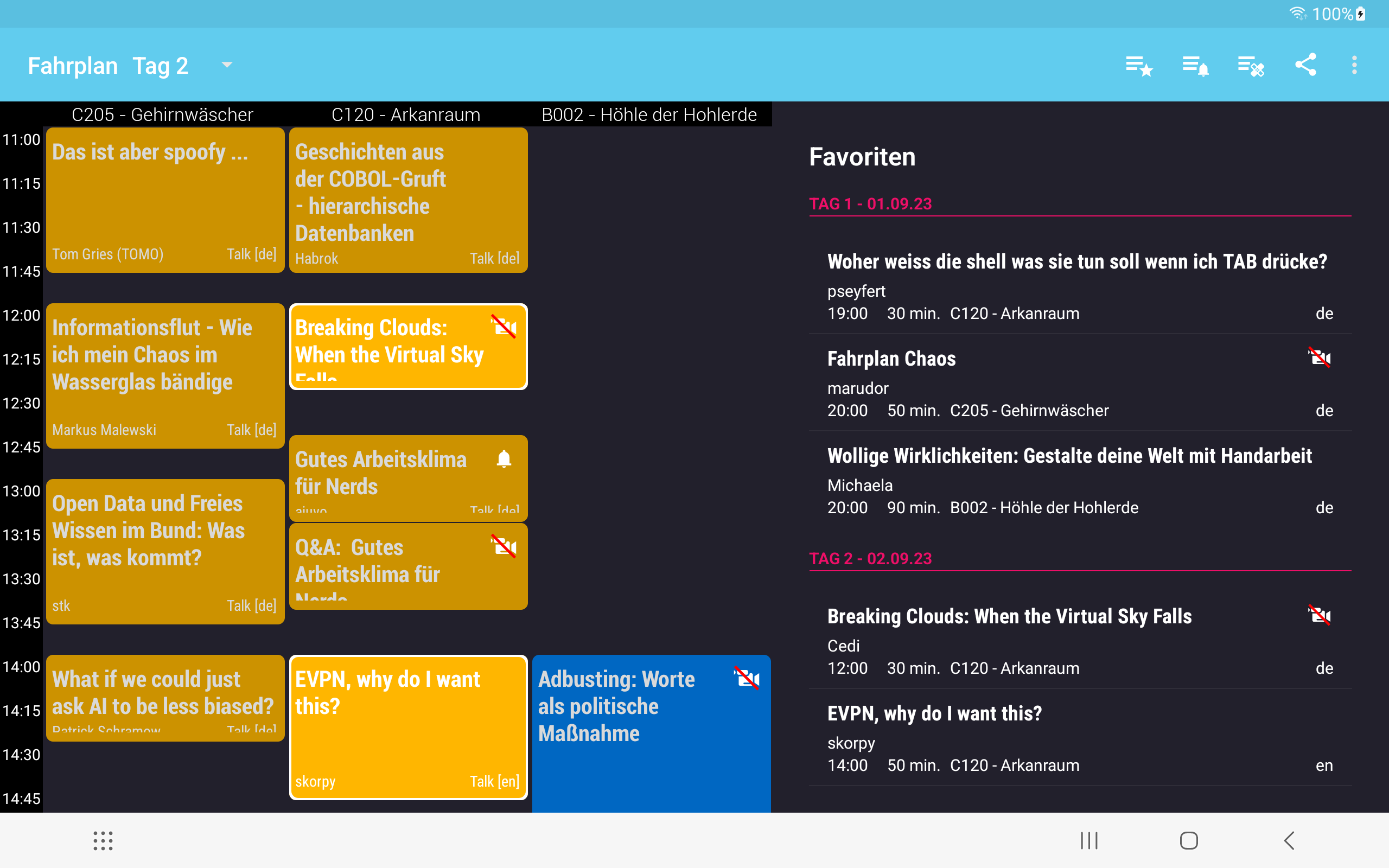Viewport: 1389px width, 868px height.
Task: Open favorite 'Fahrplan Chaos' entry
Action: coord(1080,382)
